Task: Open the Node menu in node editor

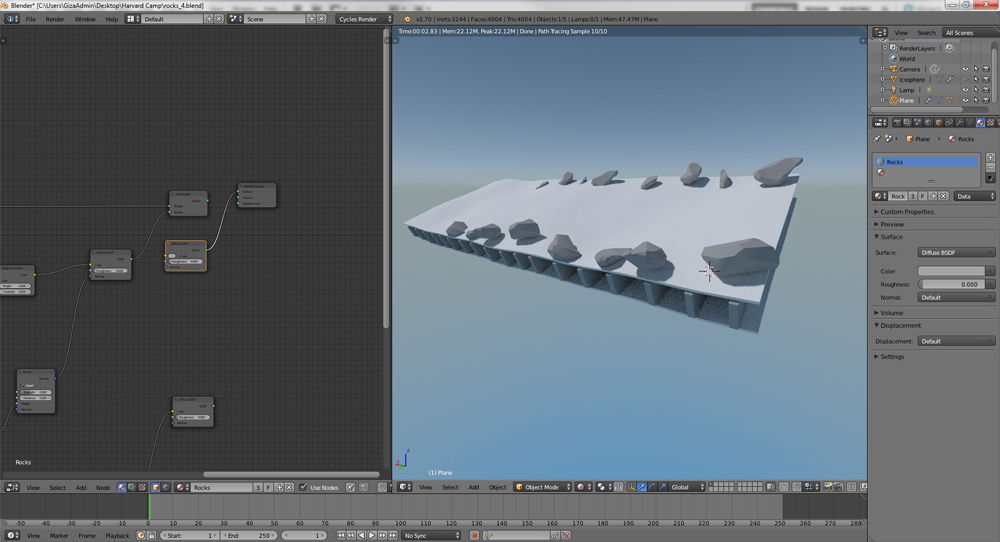Action: [103, 487]
